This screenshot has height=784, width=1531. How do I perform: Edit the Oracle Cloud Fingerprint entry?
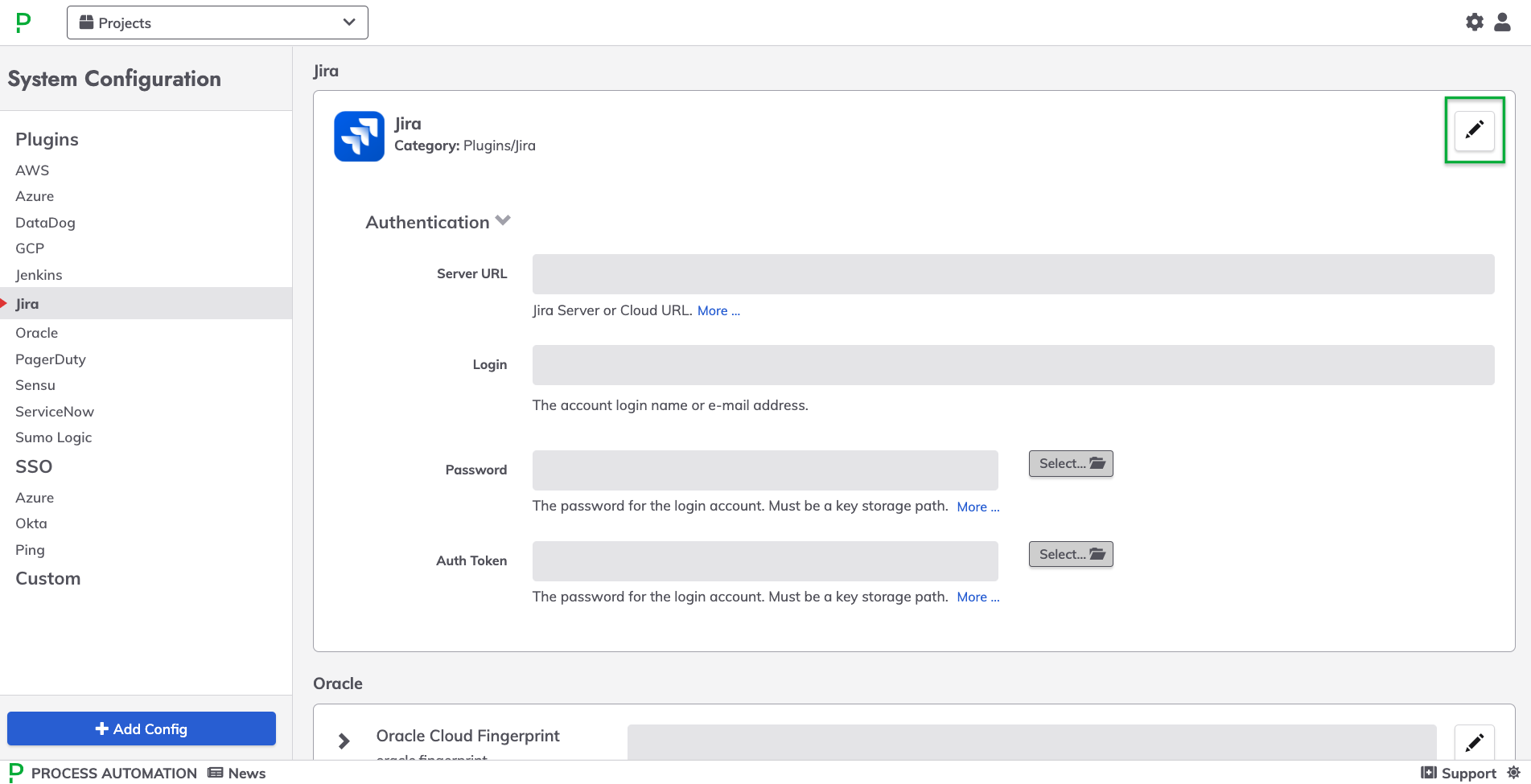point(1475,742)
